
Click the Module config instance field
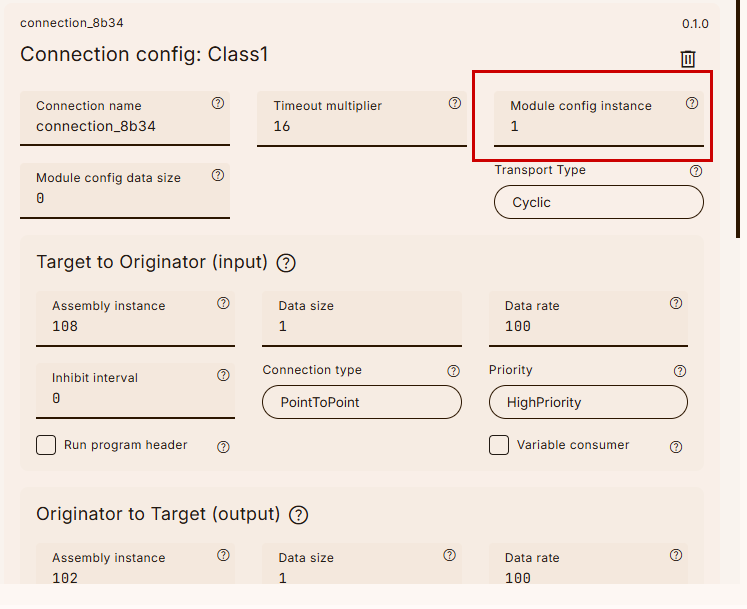(x=598, y=127)
